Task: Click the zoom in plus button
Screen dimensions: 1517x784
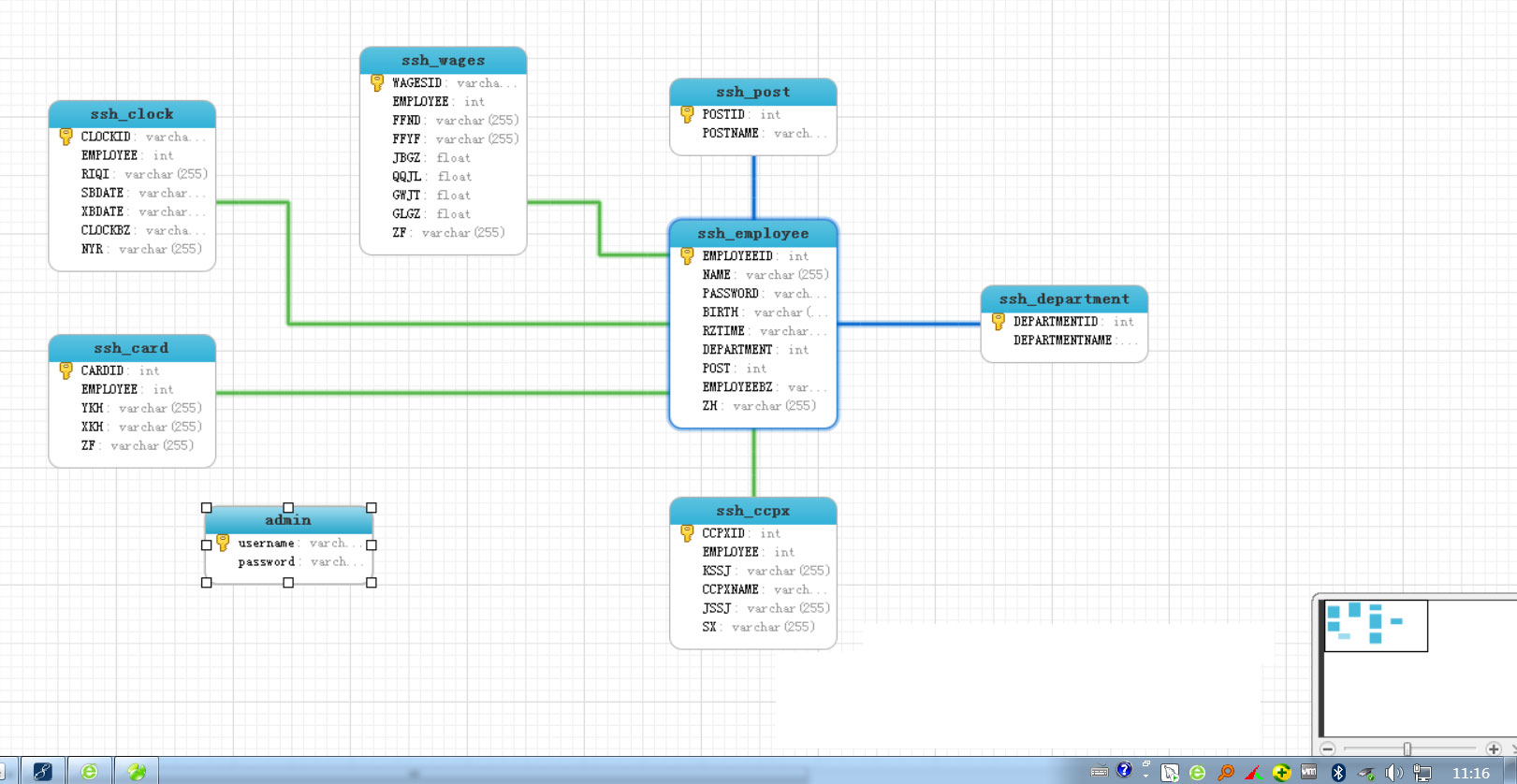Action: 1493,748
